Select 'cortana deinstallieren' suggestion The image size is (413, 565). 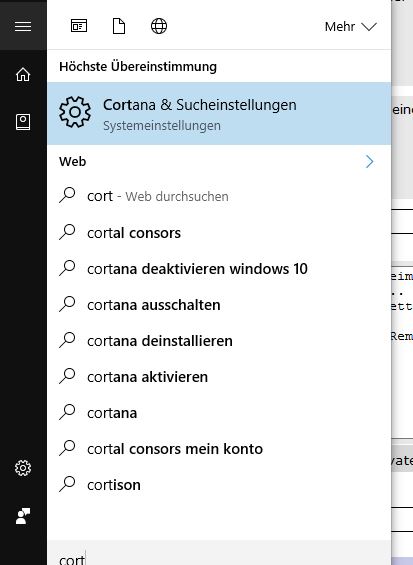pos(219,341)
